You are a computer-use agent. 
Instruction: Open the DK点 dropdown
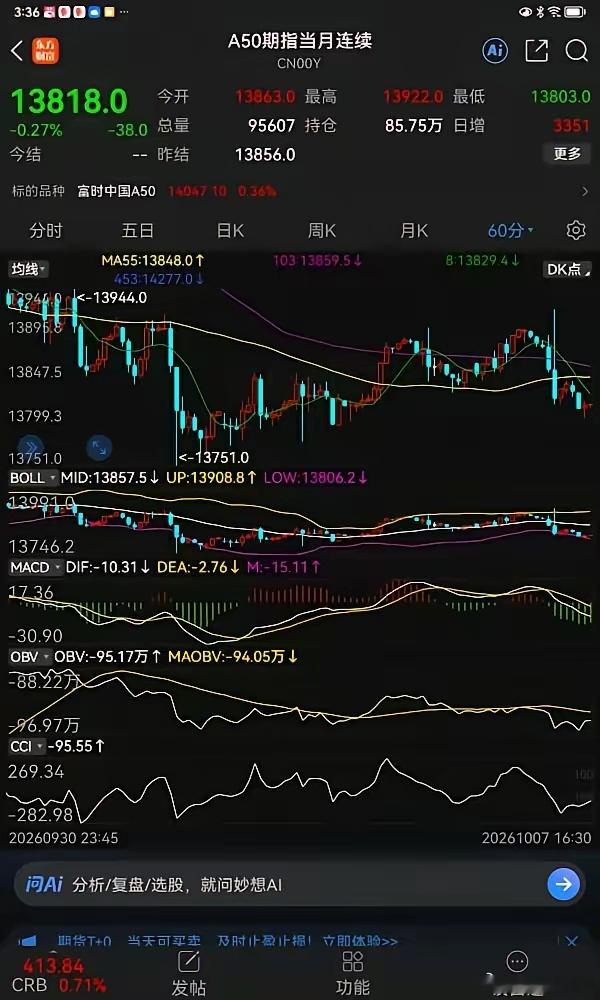pos(567,270)
